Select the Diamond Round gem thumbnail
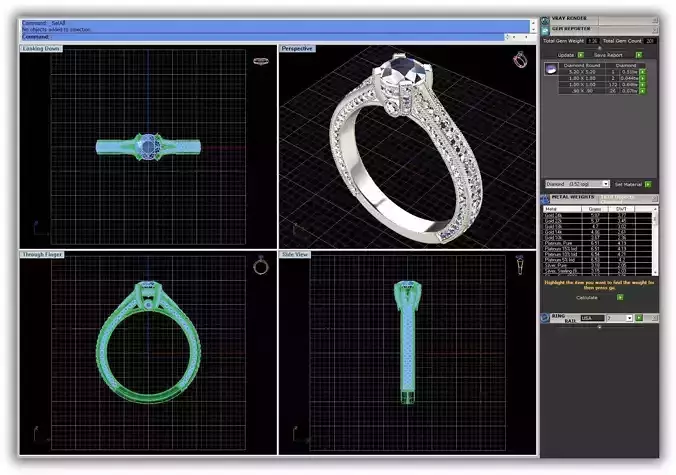This screenshot has width=676, height=475. point(551,69)
